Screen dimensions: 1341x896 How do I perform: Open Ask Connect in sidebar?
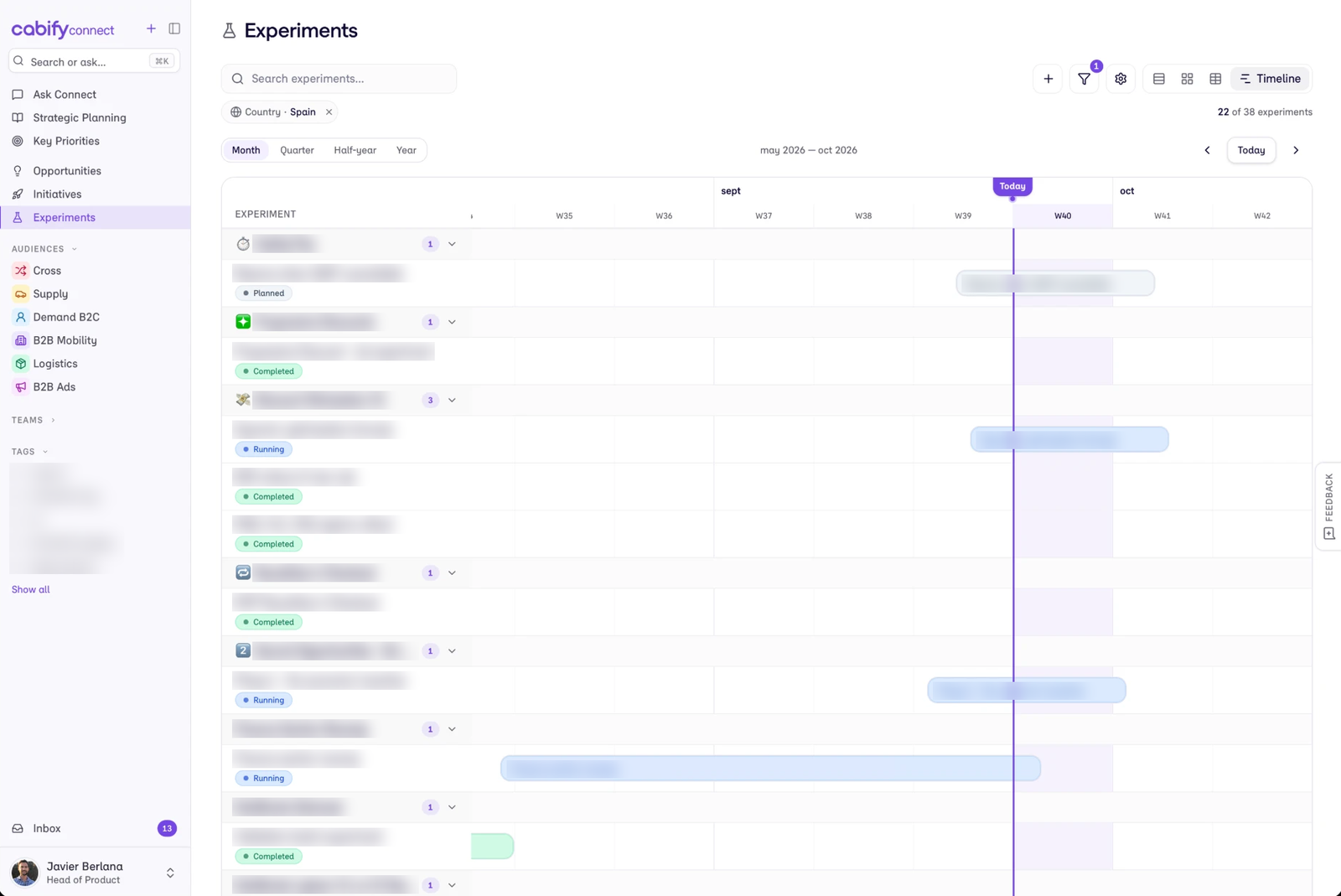click(x=95, y=95)
